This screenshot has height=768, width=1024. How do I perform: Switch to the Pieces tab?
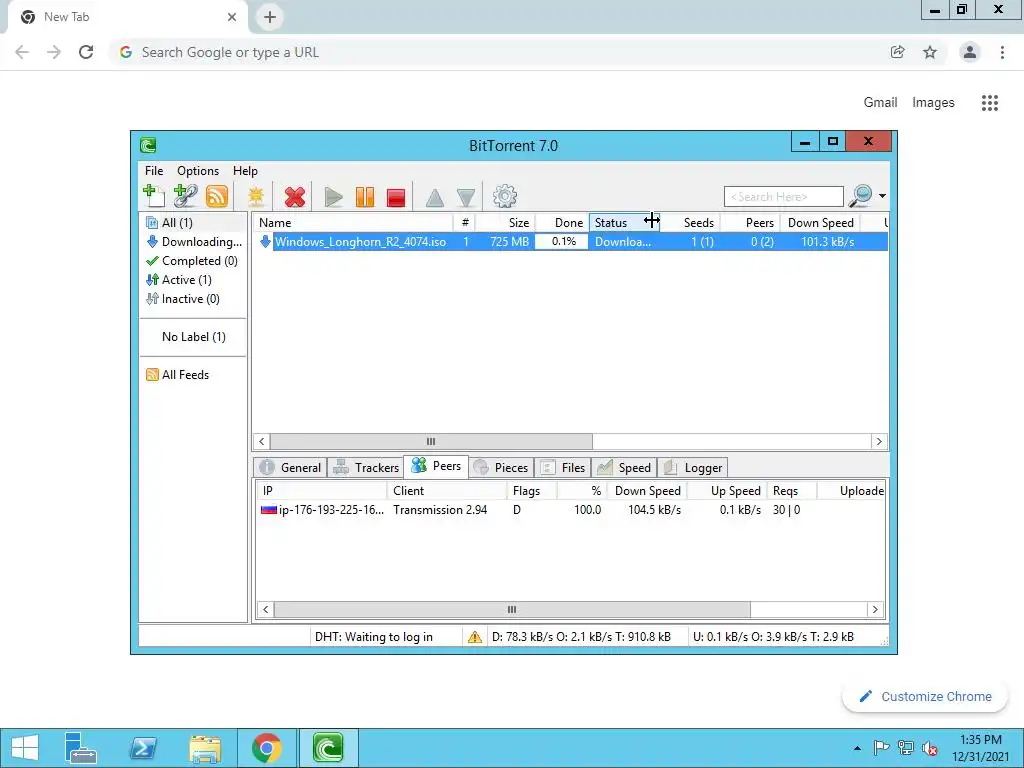(501, 468)
